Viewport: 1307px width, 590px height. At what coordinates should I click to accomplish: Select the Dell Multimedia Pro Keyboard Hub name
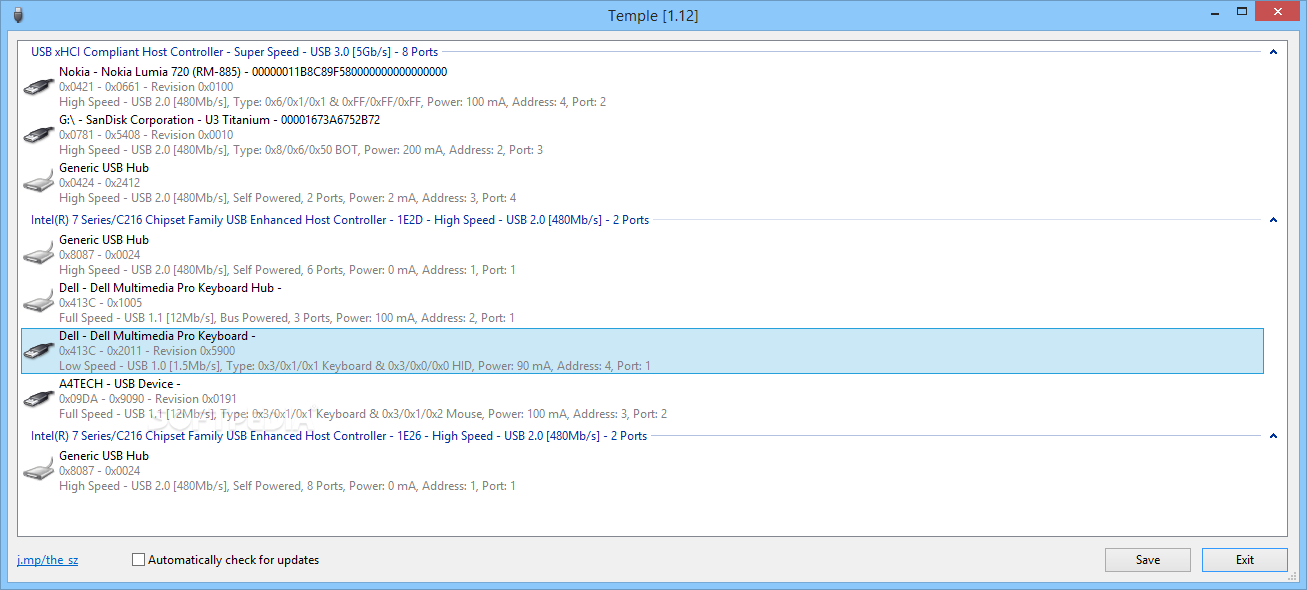[x=170, y=288]
